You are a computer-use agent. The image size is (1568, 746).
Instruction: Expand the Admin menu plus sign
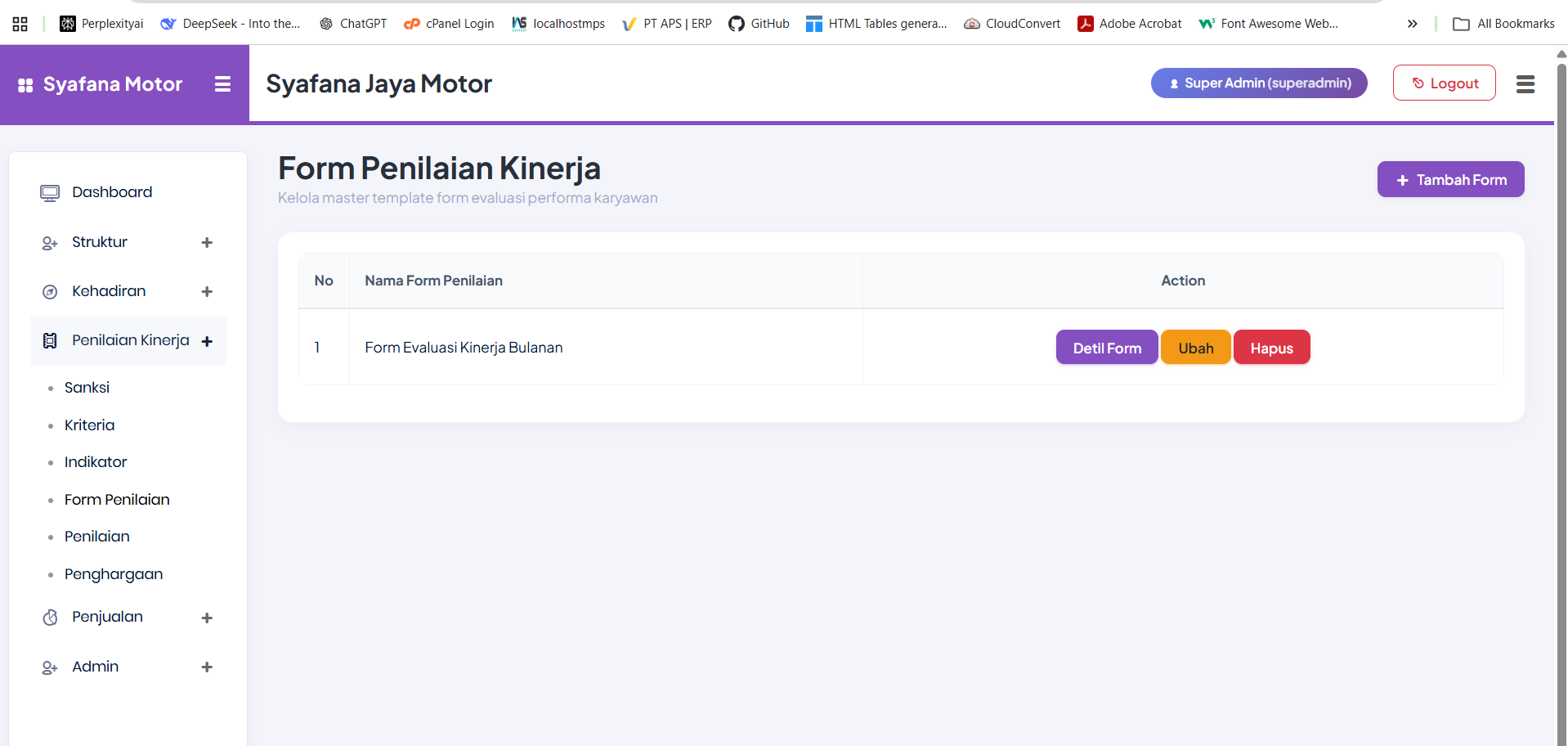[207, 667]
